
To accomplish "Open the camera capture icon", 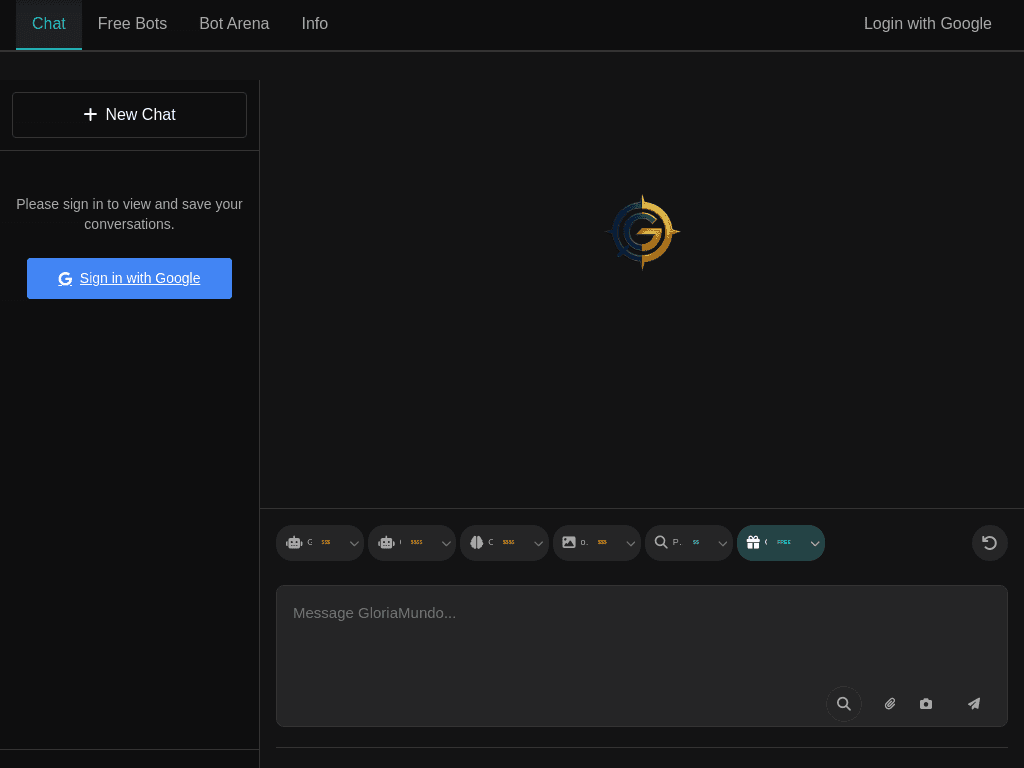I will click(926, 704).
